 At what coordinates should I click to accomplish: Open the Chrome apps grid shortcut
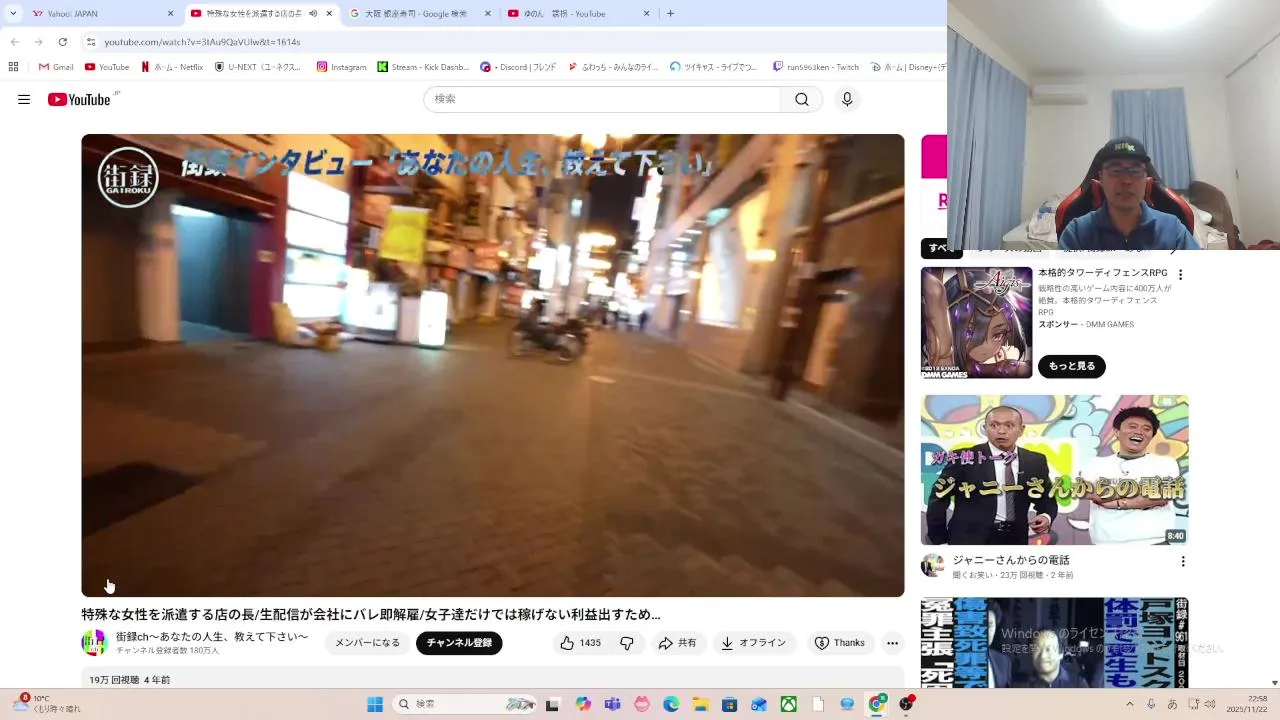(x=13, y=67)
